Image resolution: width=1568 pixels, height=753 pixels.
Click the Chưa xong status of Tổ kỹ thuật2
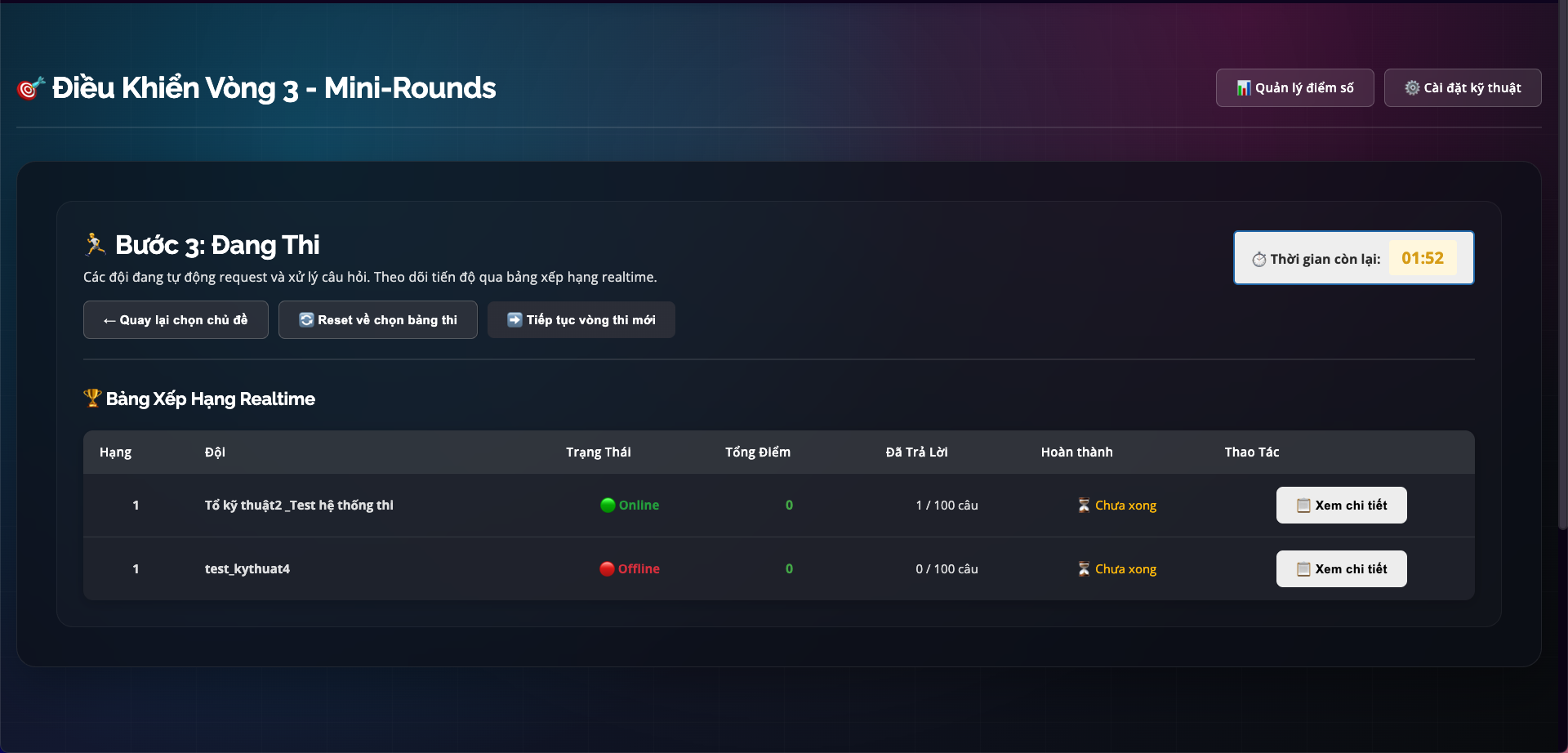[1125, 505]
